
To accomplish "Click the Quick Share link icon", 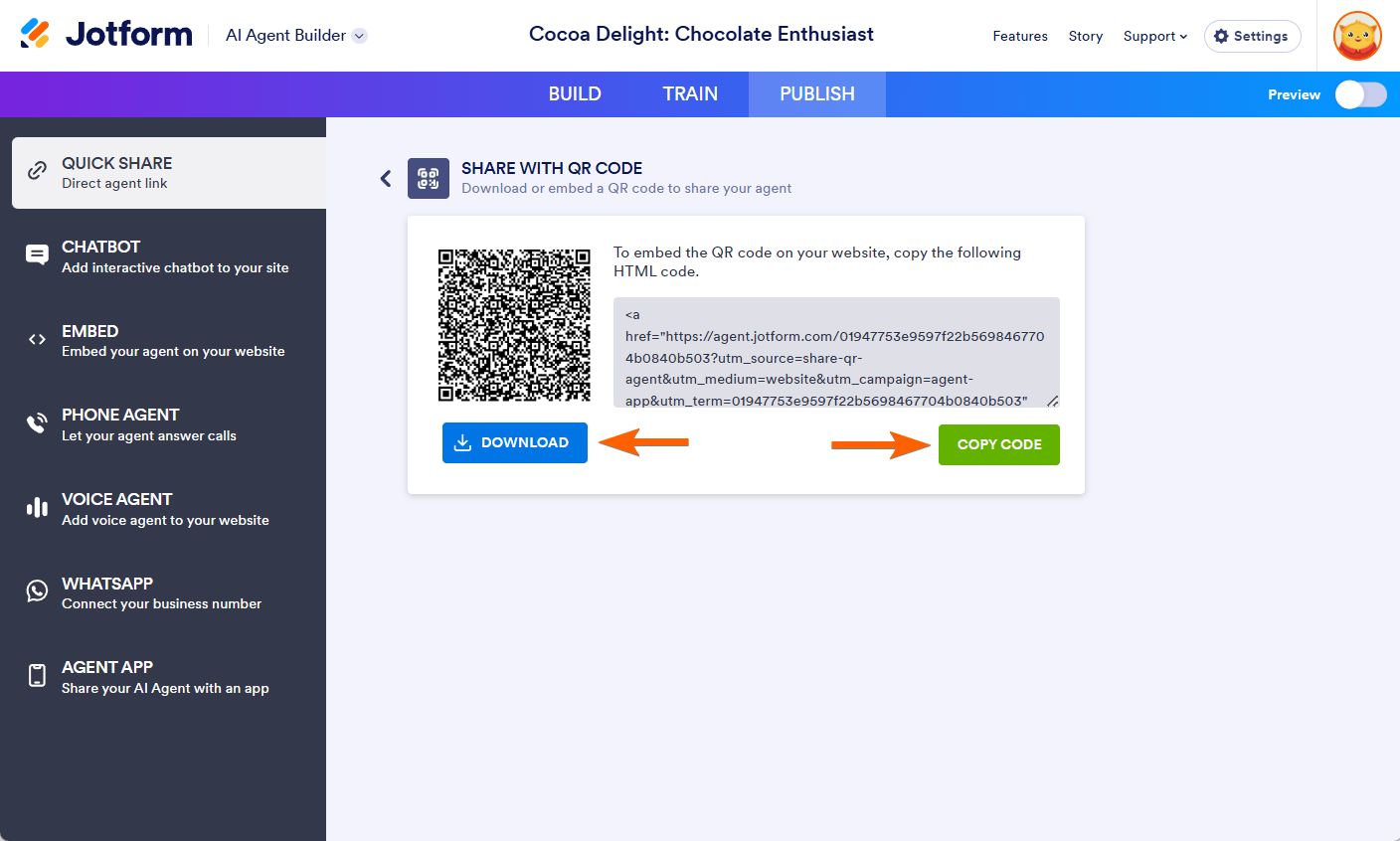I will pos(37,171).
